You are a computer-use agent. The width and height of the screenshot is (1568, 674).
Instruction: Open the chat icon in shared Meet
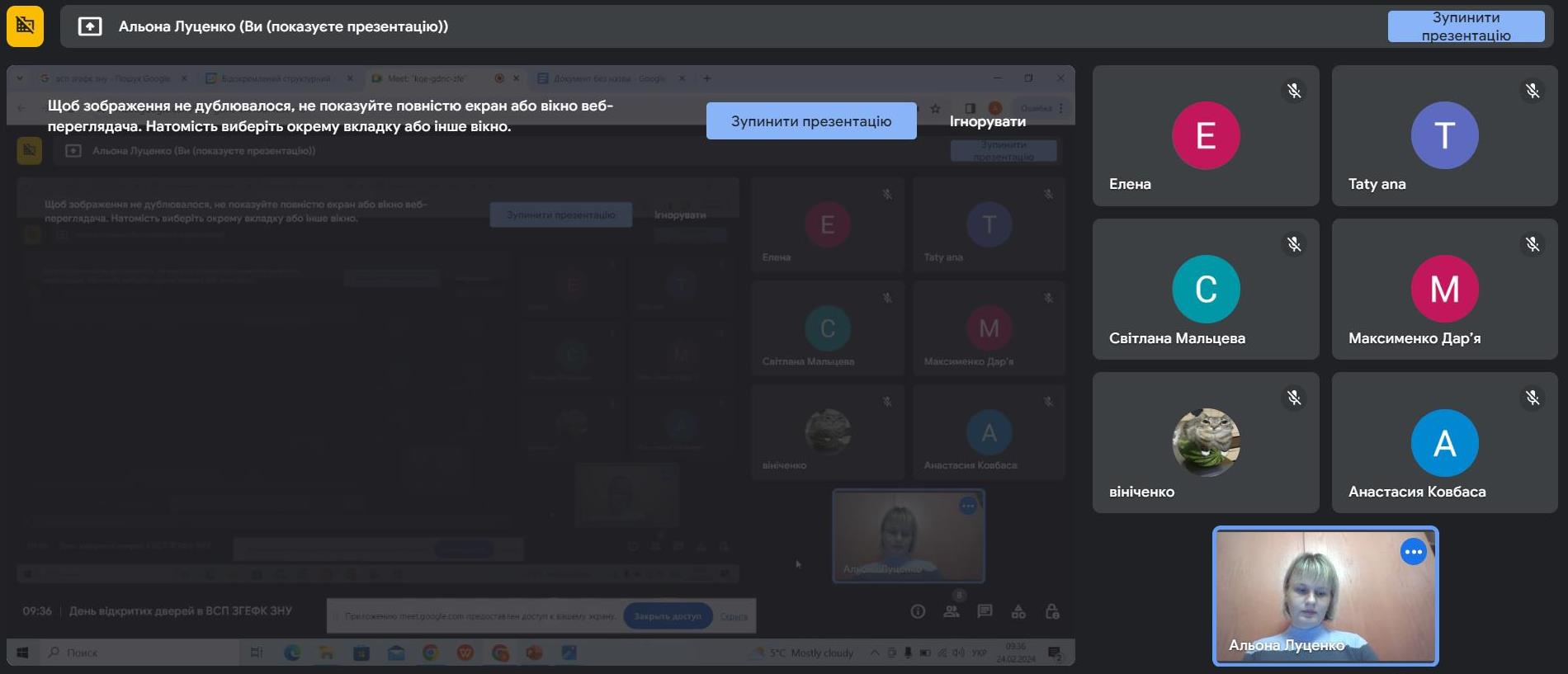tap(985, 611)
